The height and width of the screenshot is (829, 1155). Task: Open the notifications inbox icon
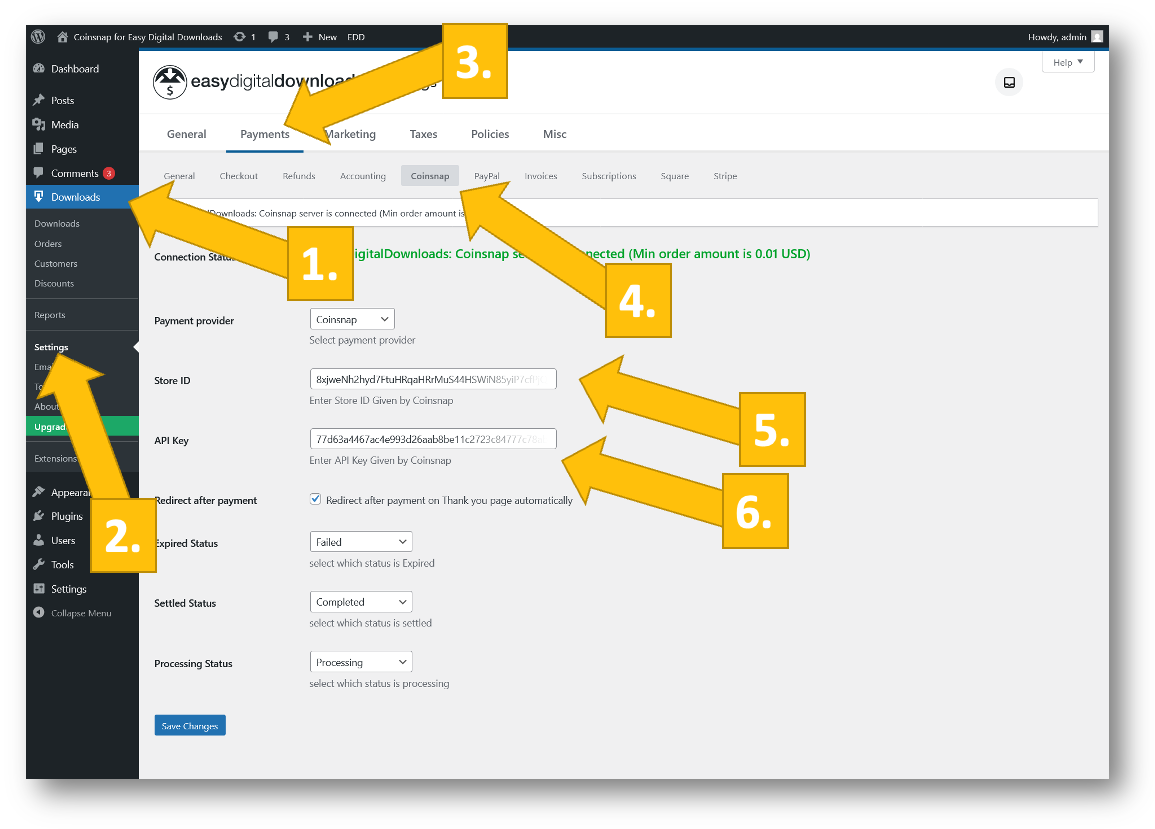(x=1009, y=83)
